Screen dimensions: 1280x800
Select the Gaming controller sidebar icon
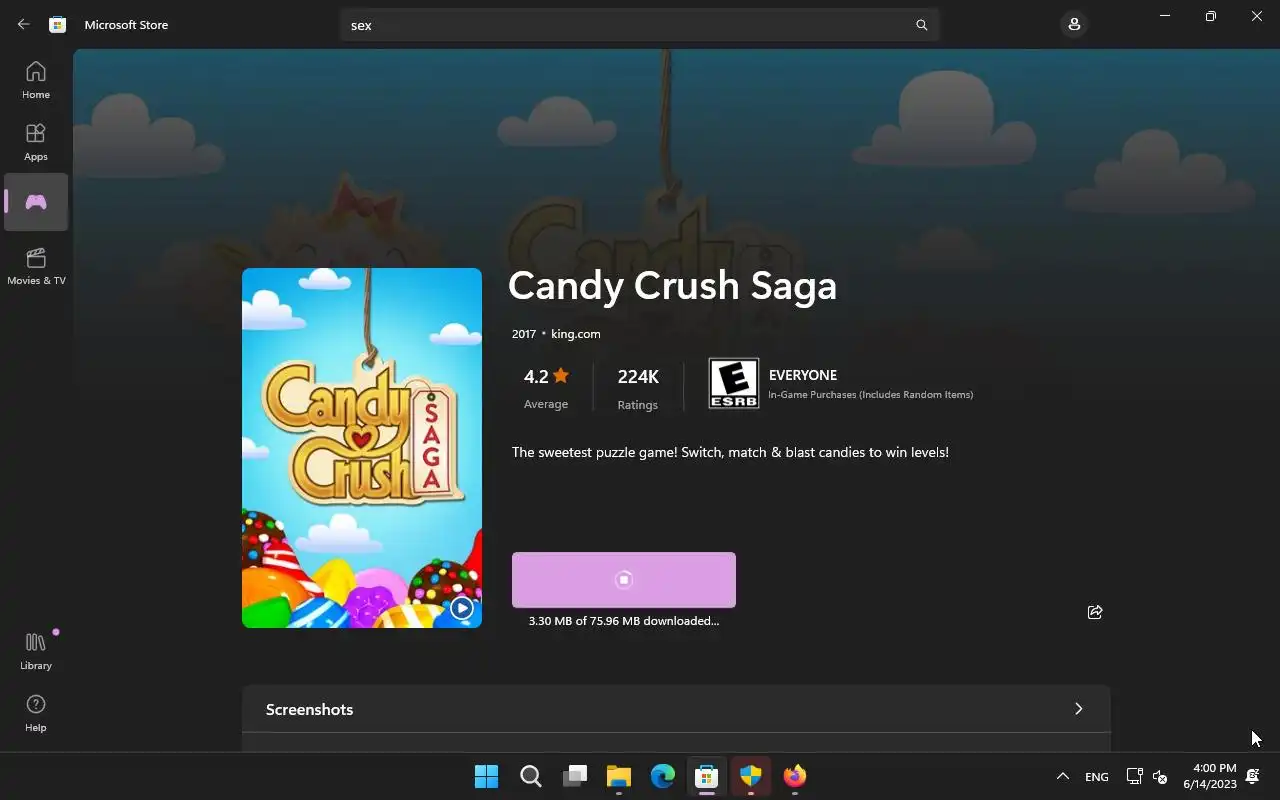pyautogui.click(x=36, y=202)
